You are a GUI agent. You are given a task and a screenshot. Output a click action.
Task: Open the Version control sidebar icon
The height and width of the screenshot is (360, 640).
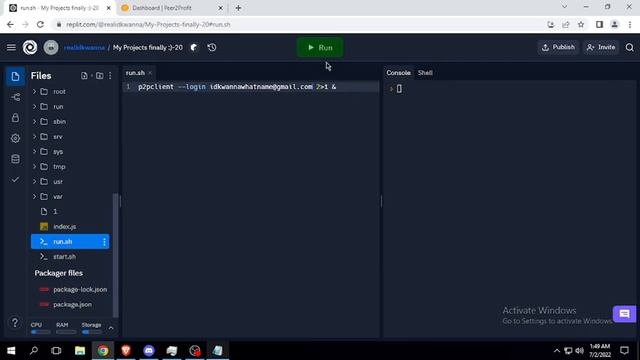[15, 97]
